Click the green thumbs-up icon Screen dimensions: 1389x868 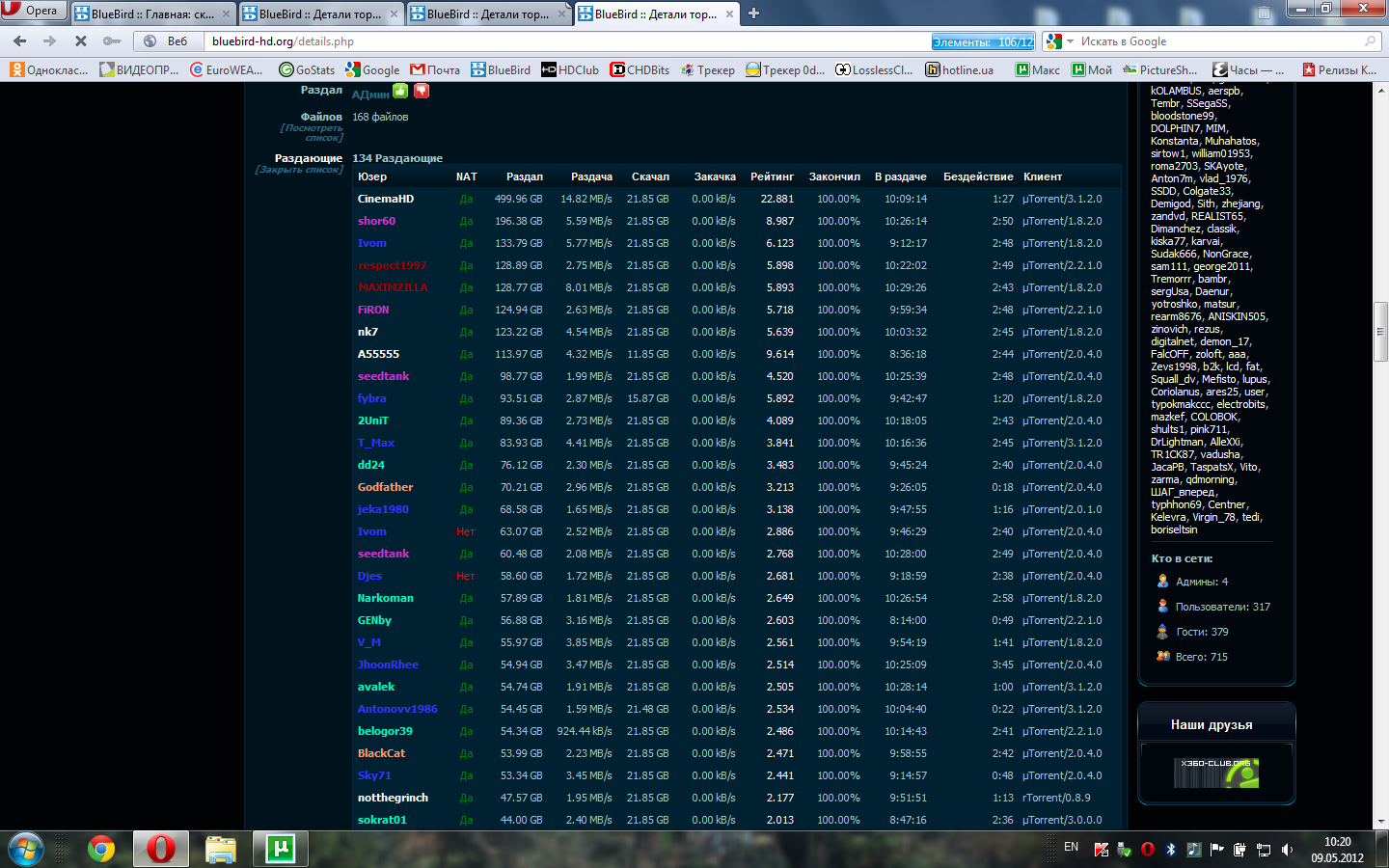coord(400,91)
